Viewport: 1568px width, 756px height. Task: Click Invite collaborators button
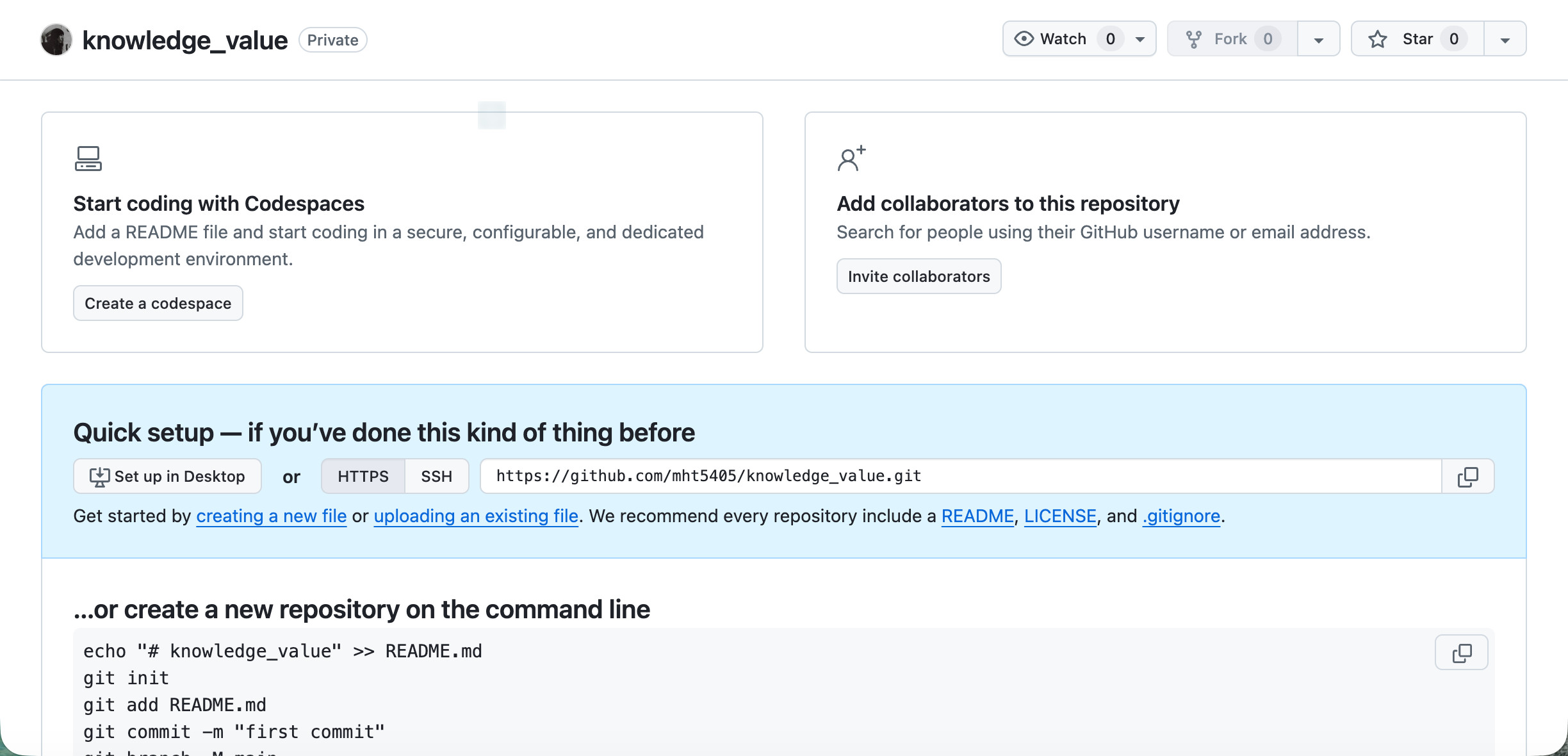(x=919, y=277)
